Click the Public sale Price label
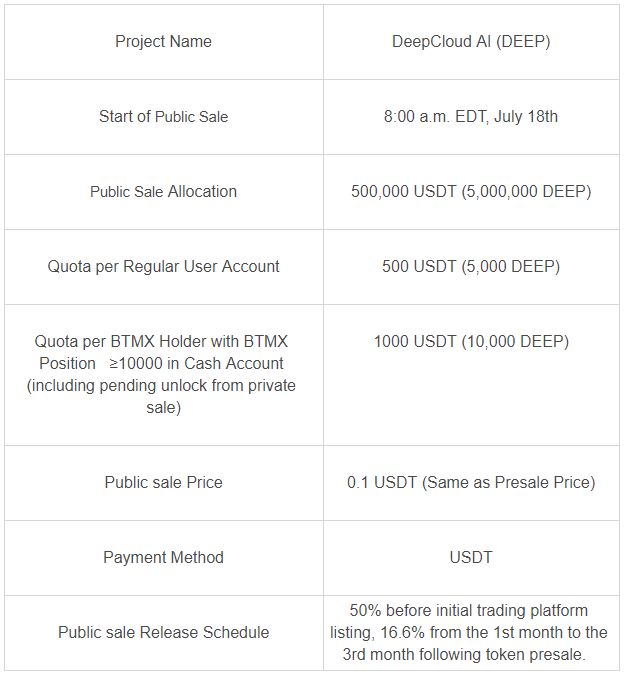The width and height of the screenshot is (624, 675). [x=164, y=483]
